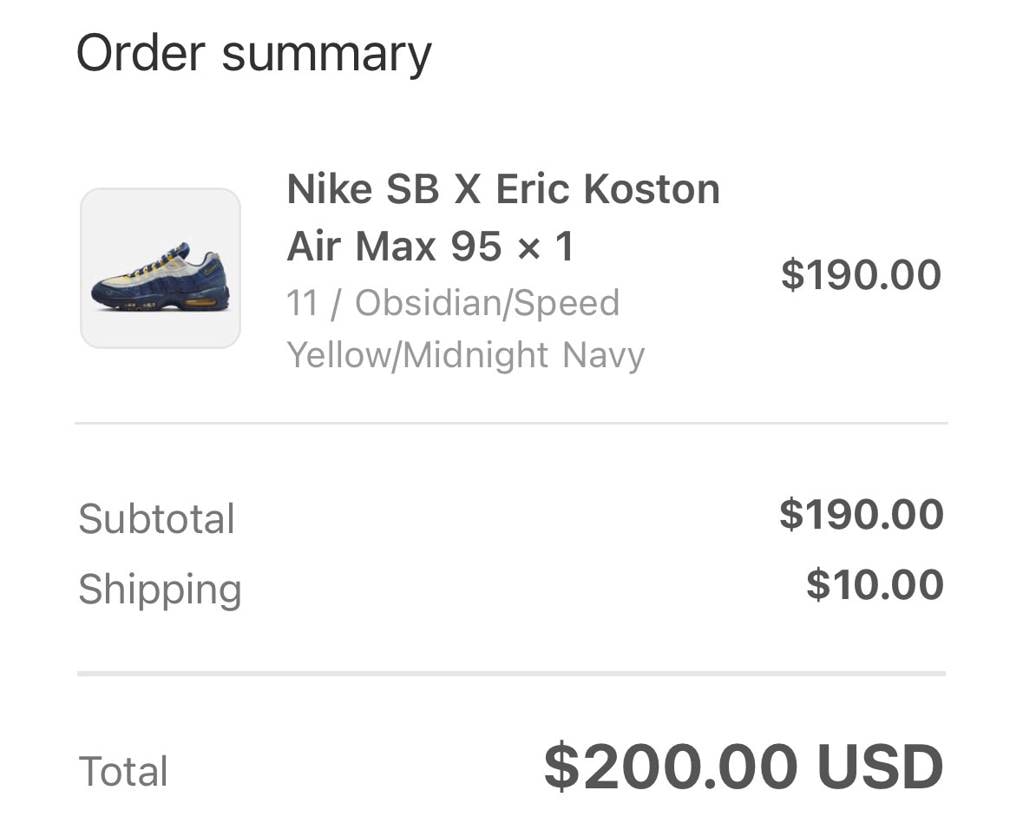This screenshot has width=1023, height=830.
Task: Select the subtotal amount $190.00
Action: click(x=861, y=514)
